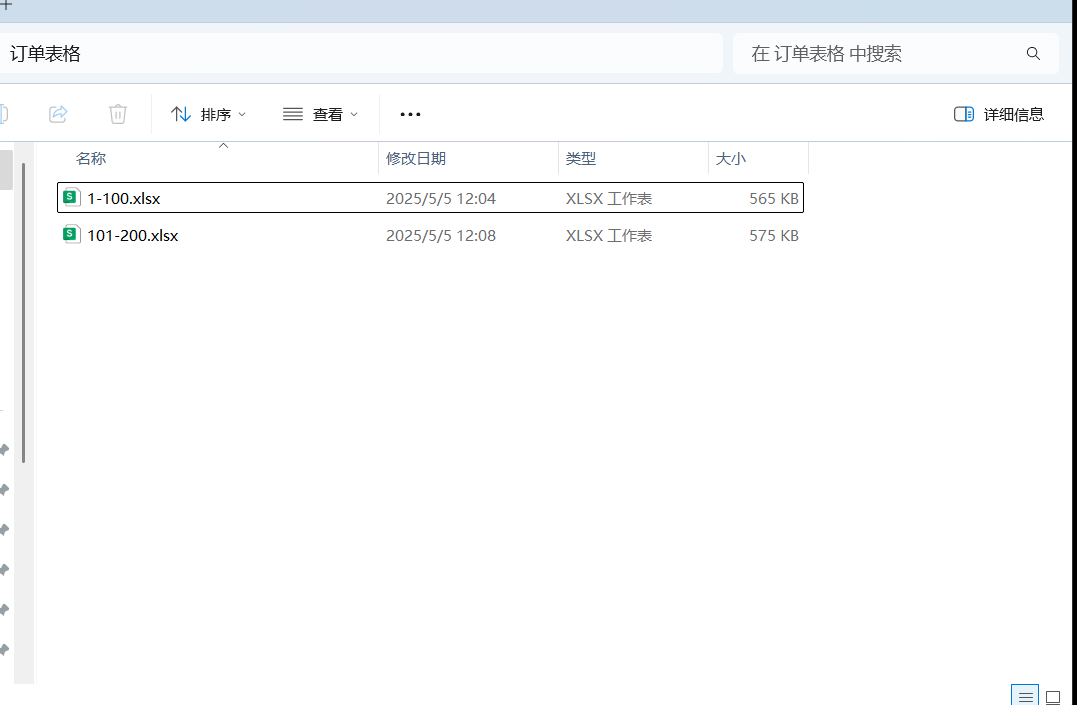The height and width of the screenshot is (705, 1077).
Task: Switch to details list view at bottom right
Action: [x=1024, y=696]
